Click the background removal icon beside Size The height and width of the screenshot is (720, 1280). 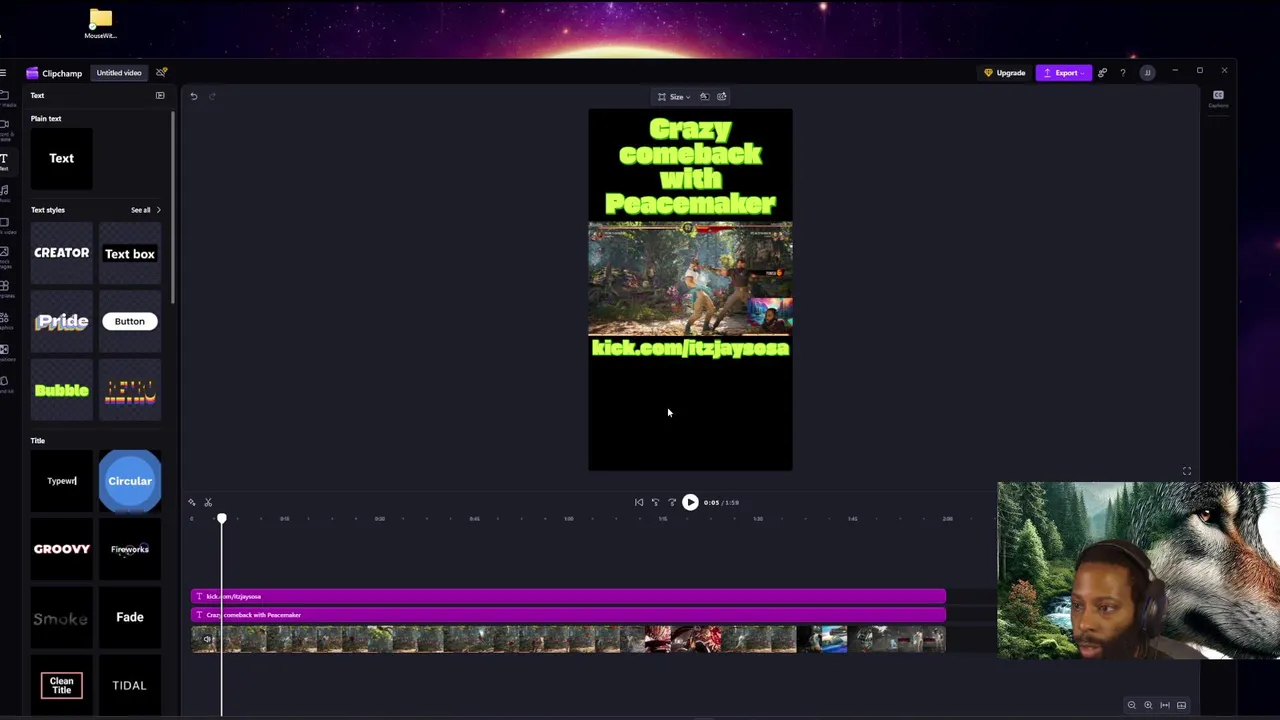pyautogui.click(x=704, y=97)
